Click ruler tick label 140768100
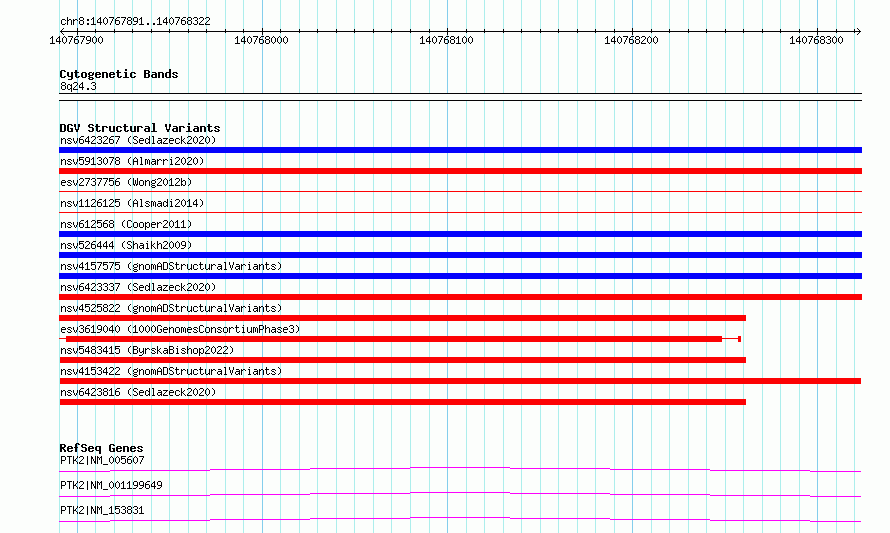Screen dimensions: 890x533 [446, 40]
